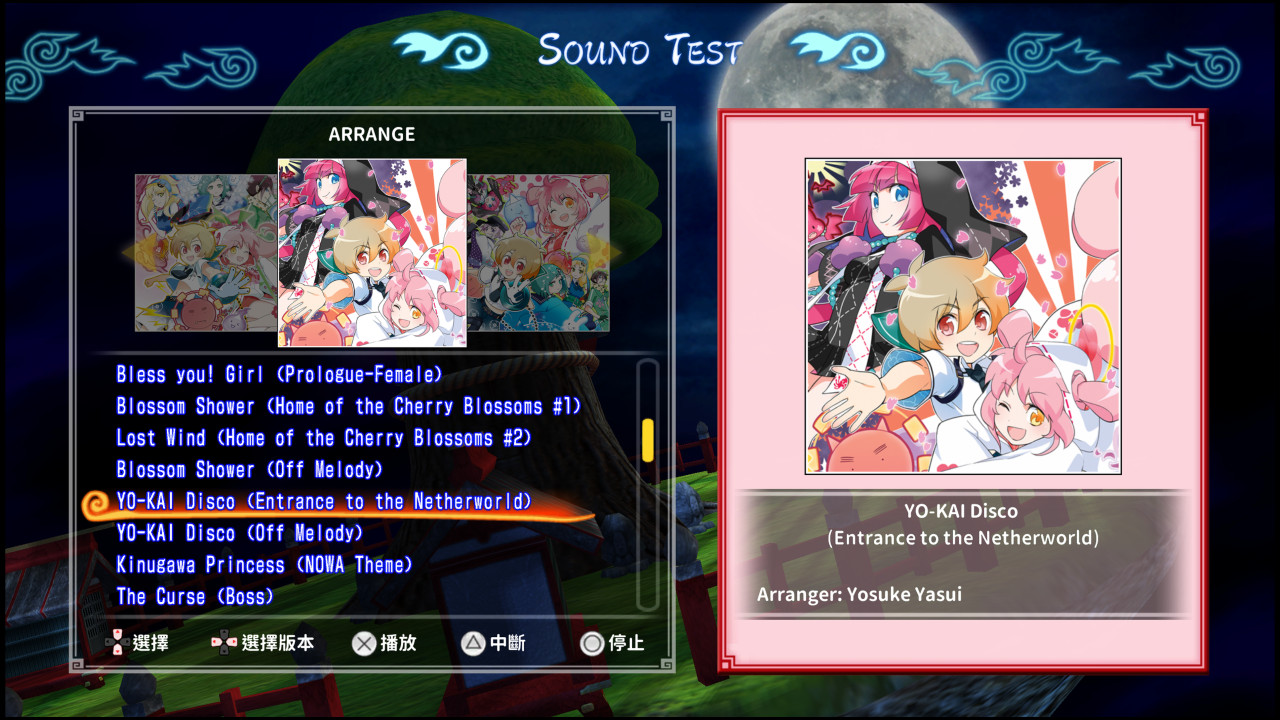Click the triangle button pause icon

pos(473,644)
